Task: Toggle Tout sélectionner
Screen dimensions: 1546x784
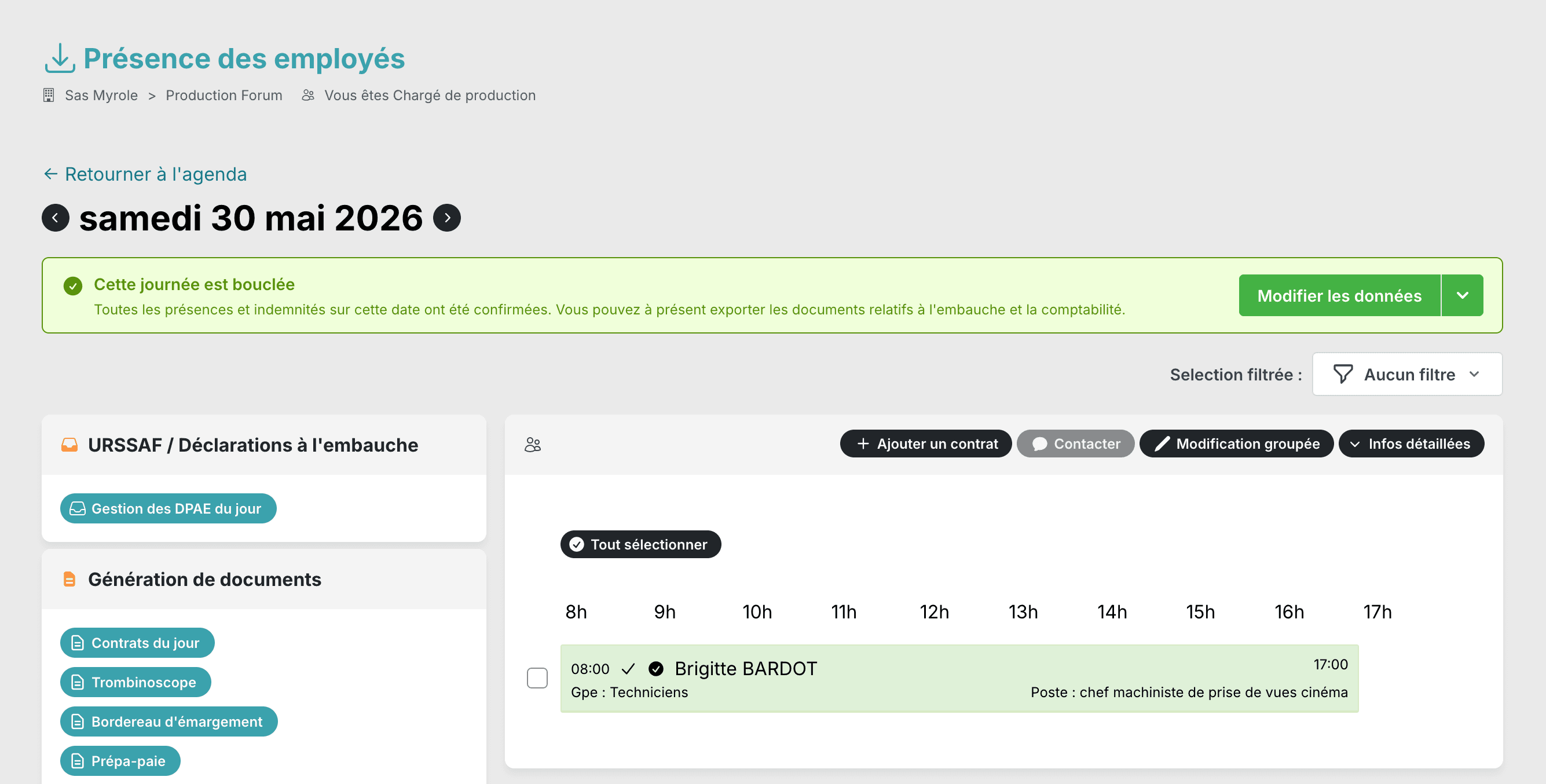Action: tap(641, 544)
